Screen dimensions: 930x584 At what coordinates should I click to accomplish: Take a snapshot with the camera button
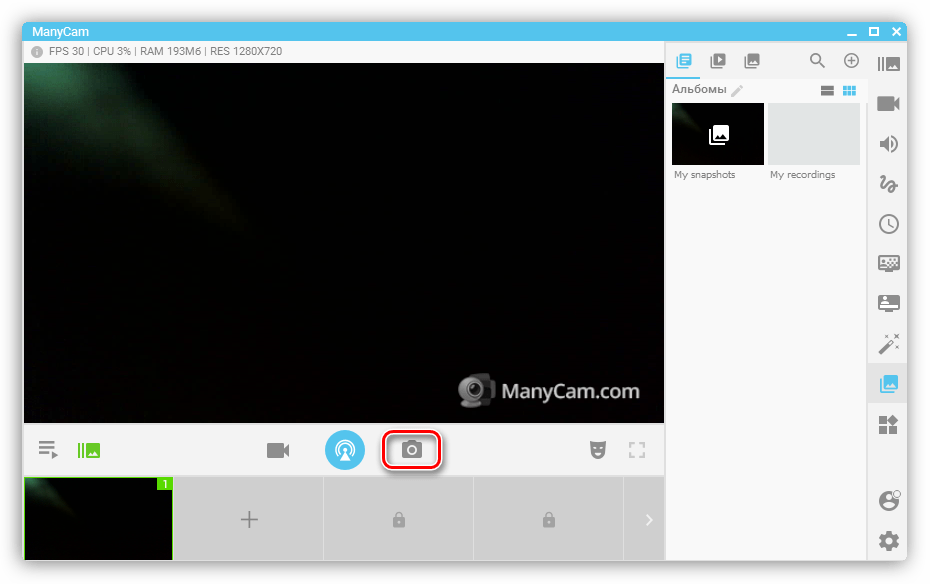(x=412, y=449)
